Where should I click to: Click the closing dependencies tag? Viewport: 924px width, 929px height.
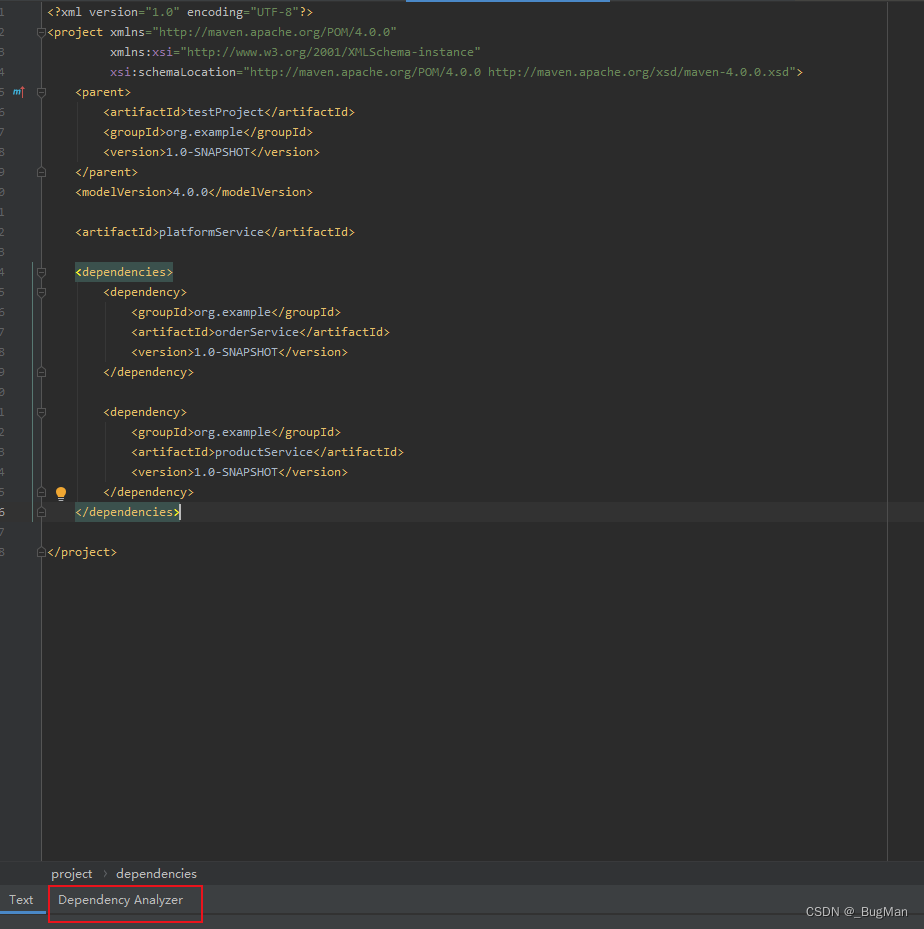tap(127, 511)
